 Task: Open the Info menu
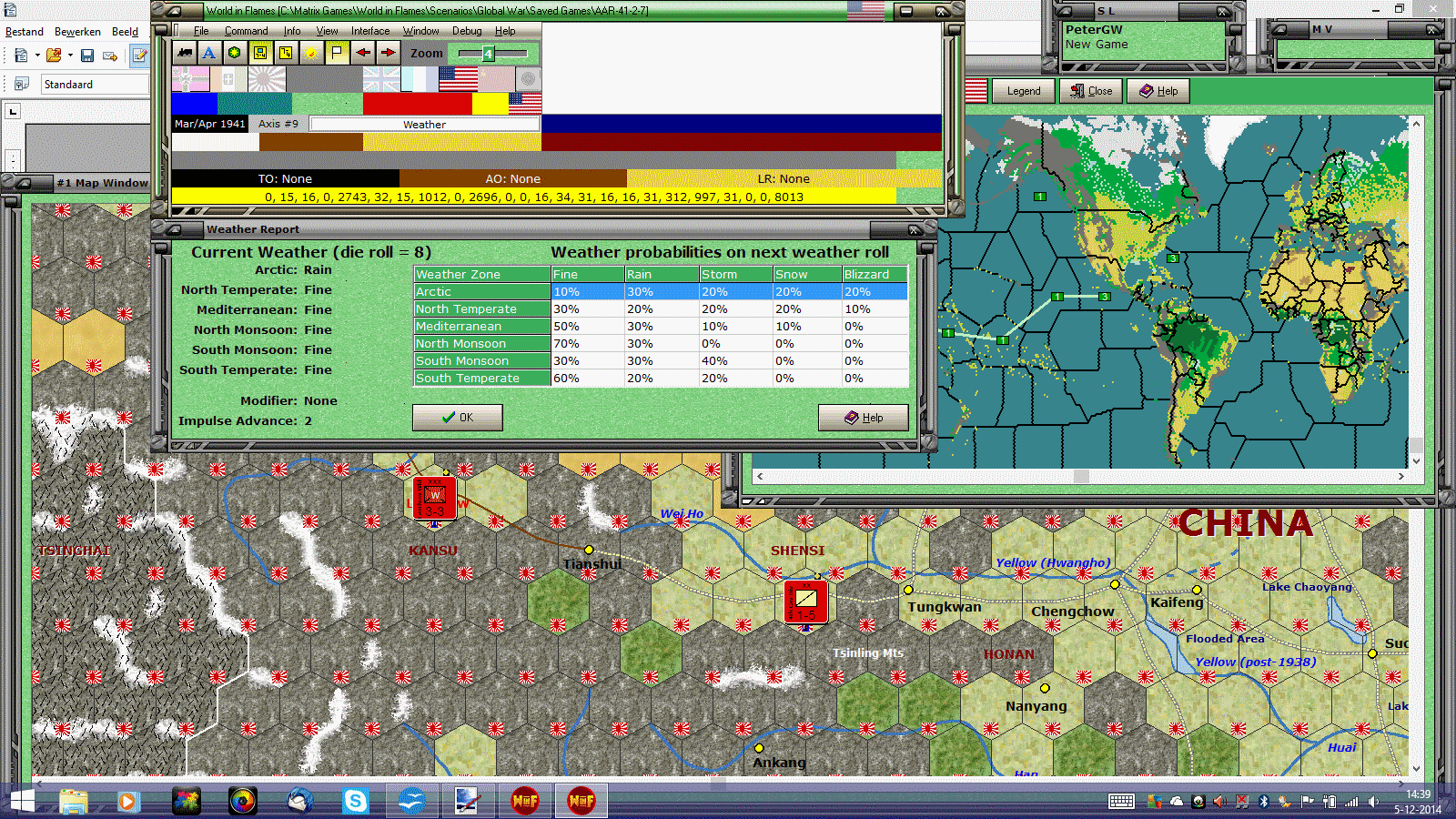(x=292, y=31)
